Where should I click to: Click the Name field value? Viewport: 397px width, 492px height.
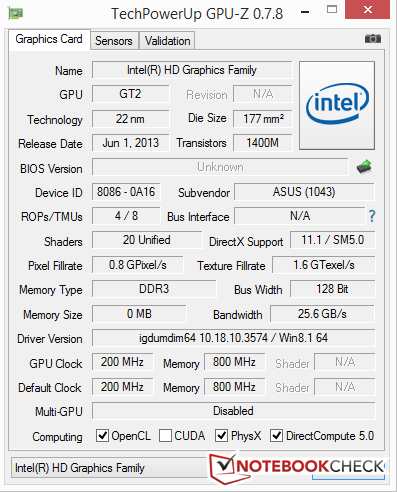(x=192, y=70)
